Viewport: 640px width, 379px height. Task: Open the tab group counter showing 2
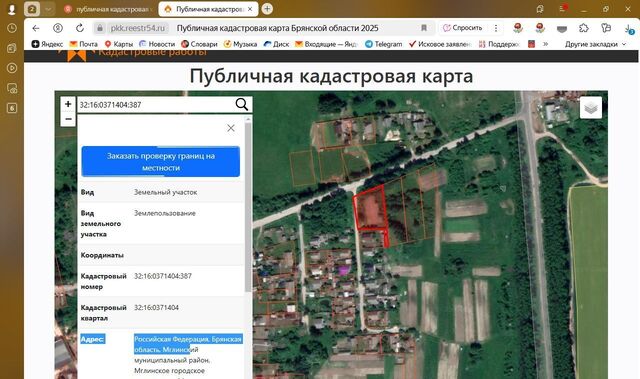pyautogui.click(x=32, y=9)
